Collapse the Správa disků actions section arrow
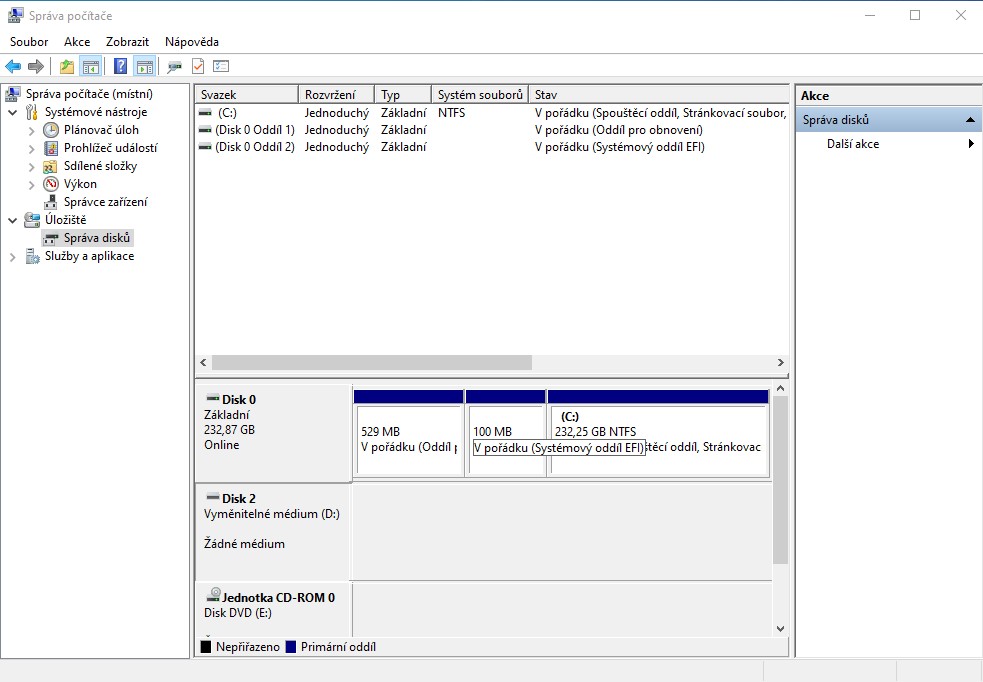The width and height of the screenshot is (983, 682). pos(970,120)
